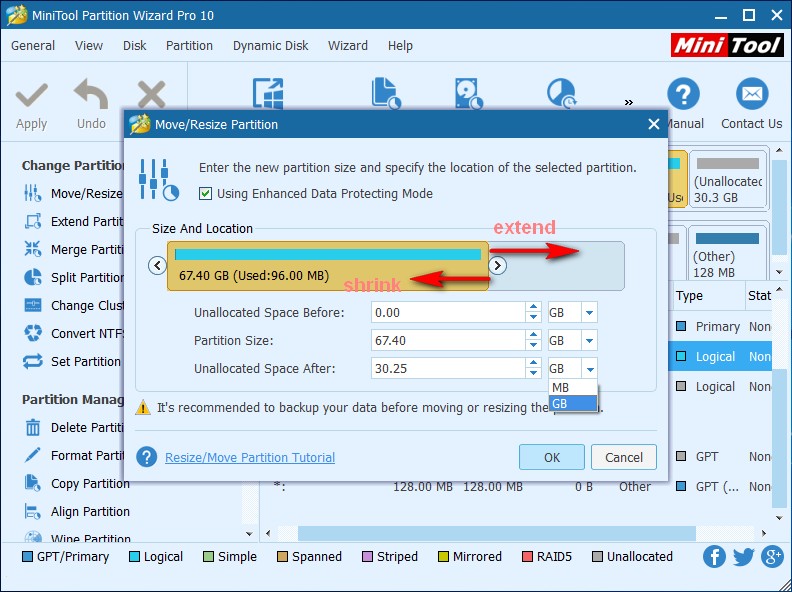Screen dimensions: 792x592
Task: Open the Dynamic Disk menu
Action: point(270,45)
